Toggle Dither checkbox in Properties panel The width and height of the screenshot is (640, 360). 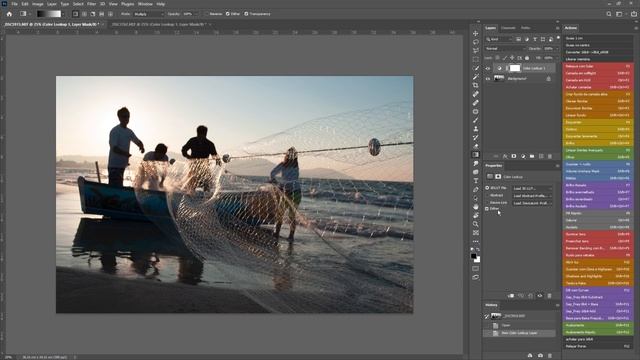487,209
